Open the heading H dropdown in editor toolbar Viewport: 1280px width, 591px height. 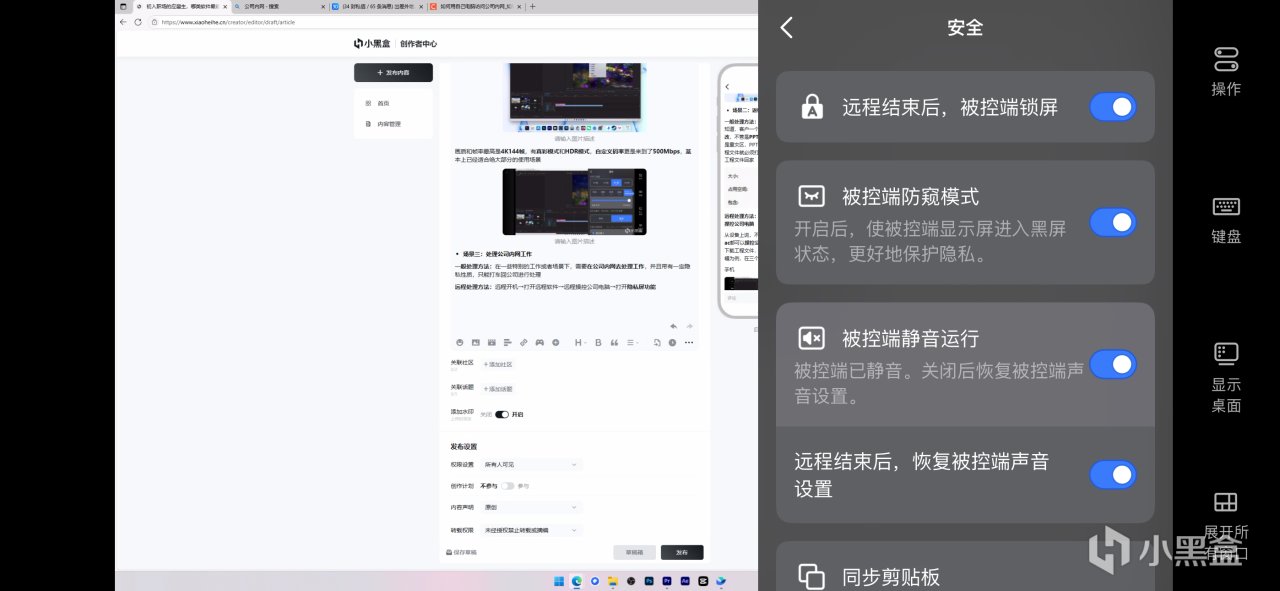[x=579, y=342]
